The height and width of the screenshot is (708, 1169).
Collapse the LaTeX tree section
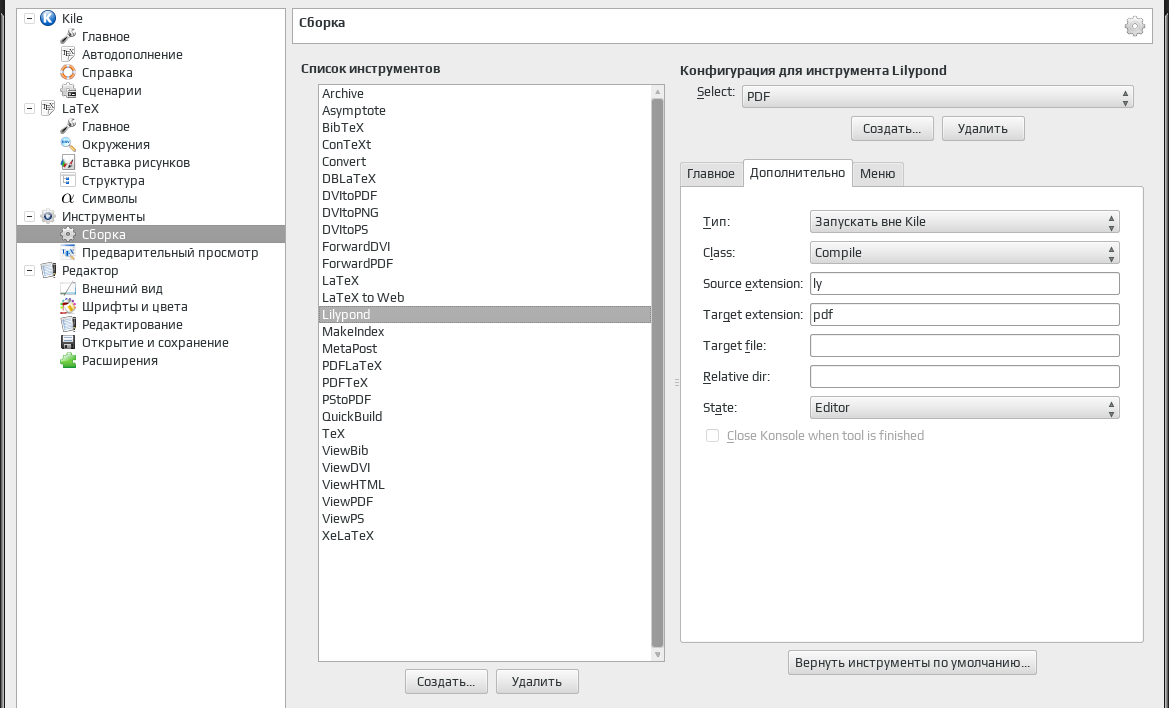pos(29,108)
